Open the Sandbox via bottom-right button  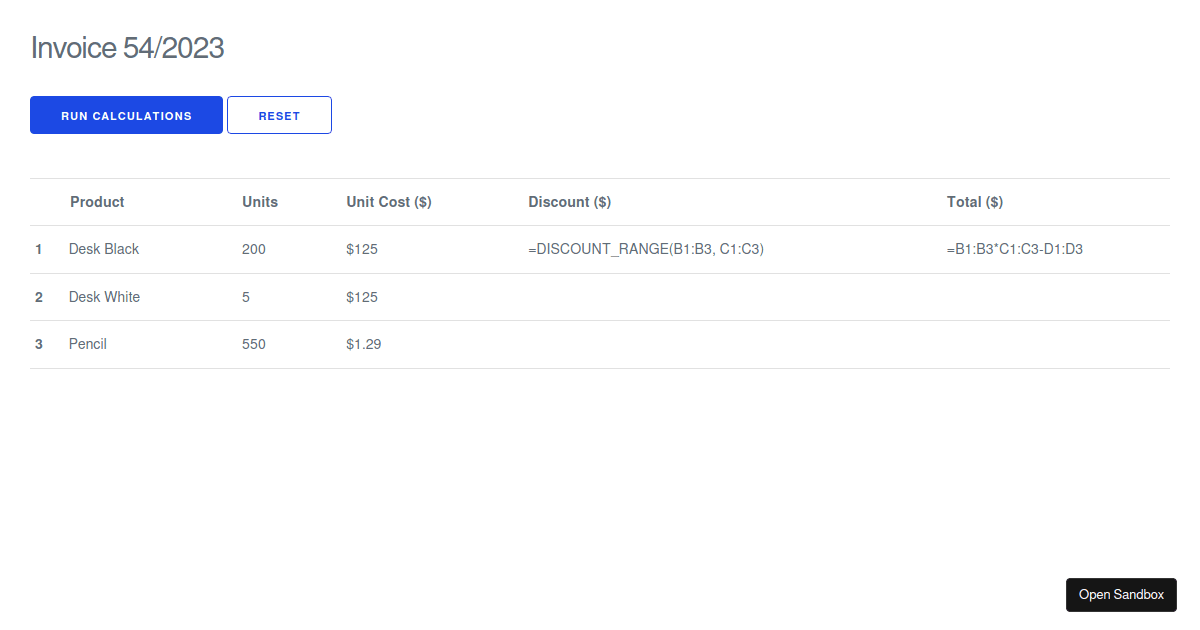click(1121, 594)
